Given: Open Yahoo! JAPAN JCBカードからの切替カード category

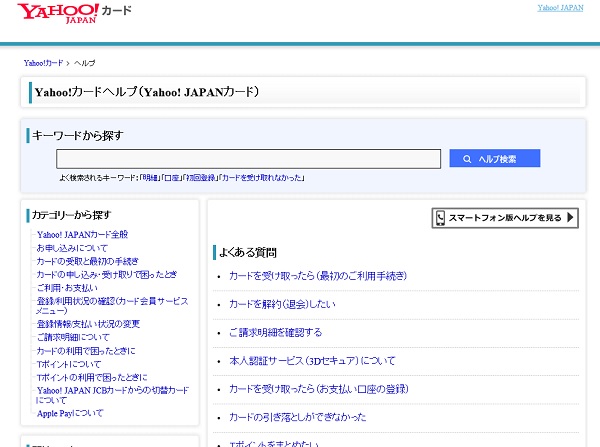Looking at the screenshot, I should 112,395.
